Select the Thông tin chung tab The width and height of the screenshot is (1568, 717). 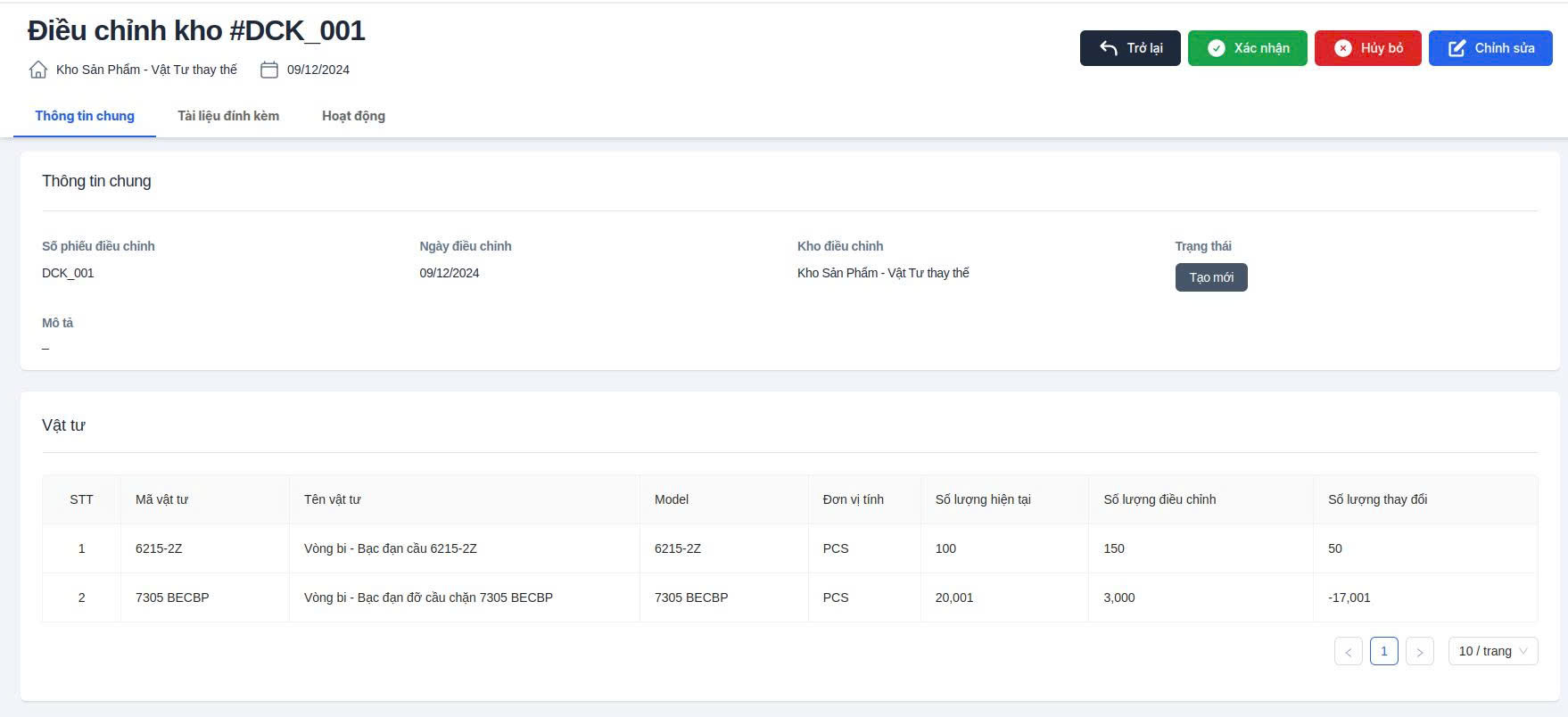coord(85,116)
